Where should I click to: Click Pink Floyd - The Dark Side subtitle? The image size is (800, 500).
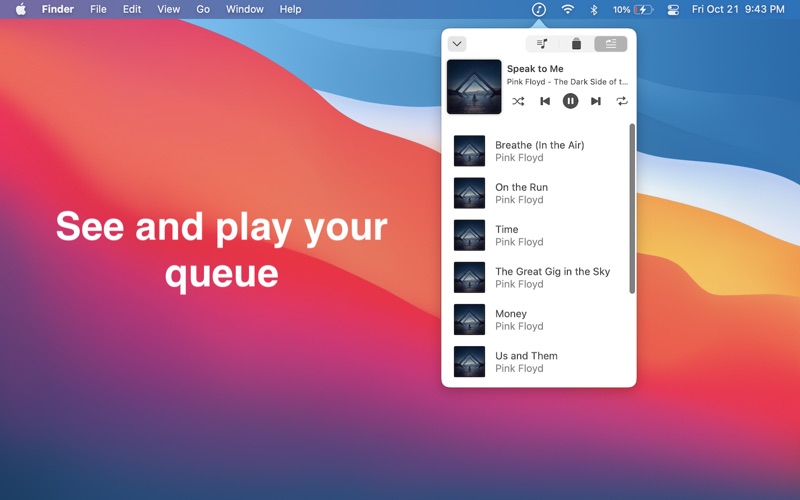tap(567, 82)
